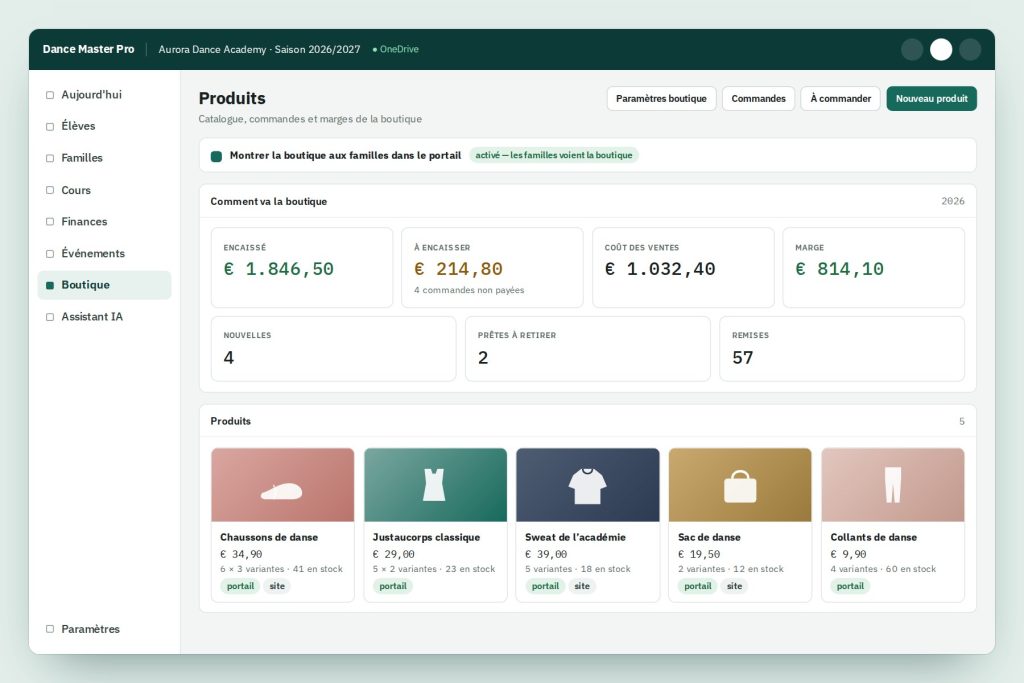Click the Commandes button

tap(758, 99)
